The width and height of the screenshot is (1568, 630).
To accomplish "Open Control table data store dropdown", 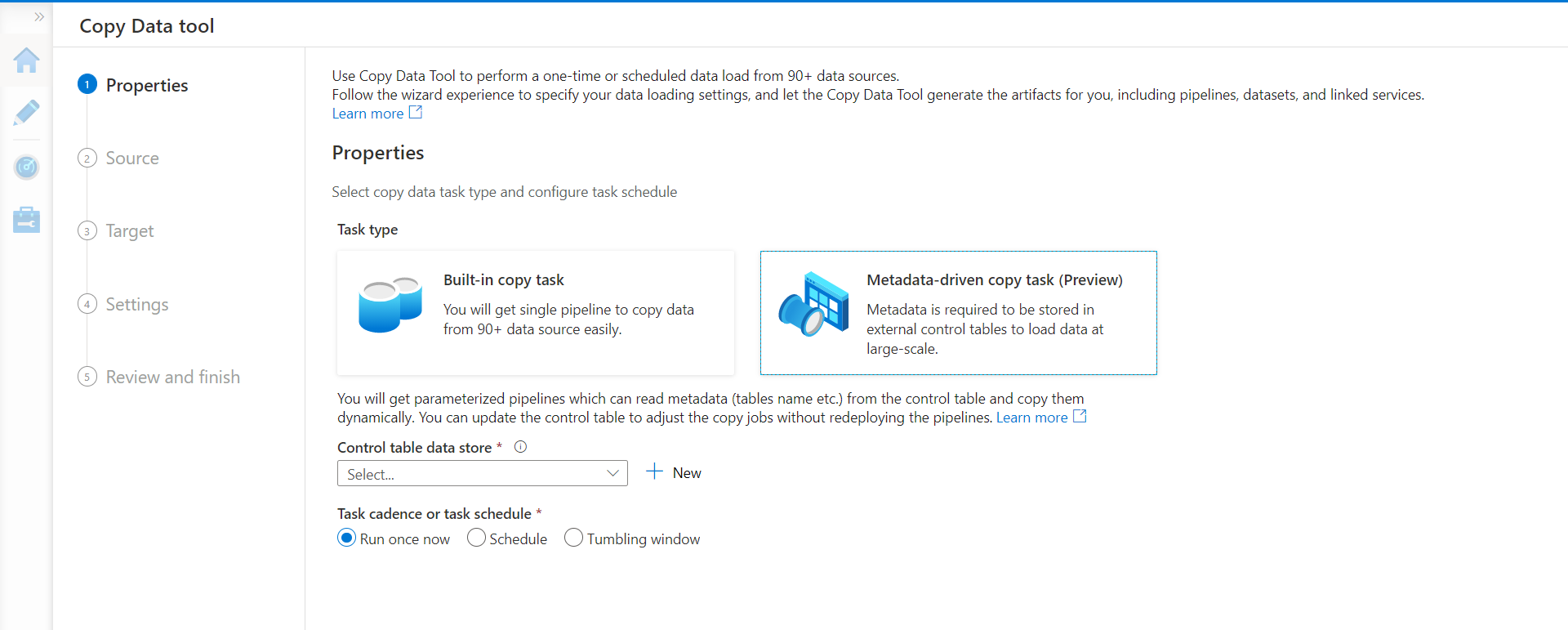I will pos(482,473).
